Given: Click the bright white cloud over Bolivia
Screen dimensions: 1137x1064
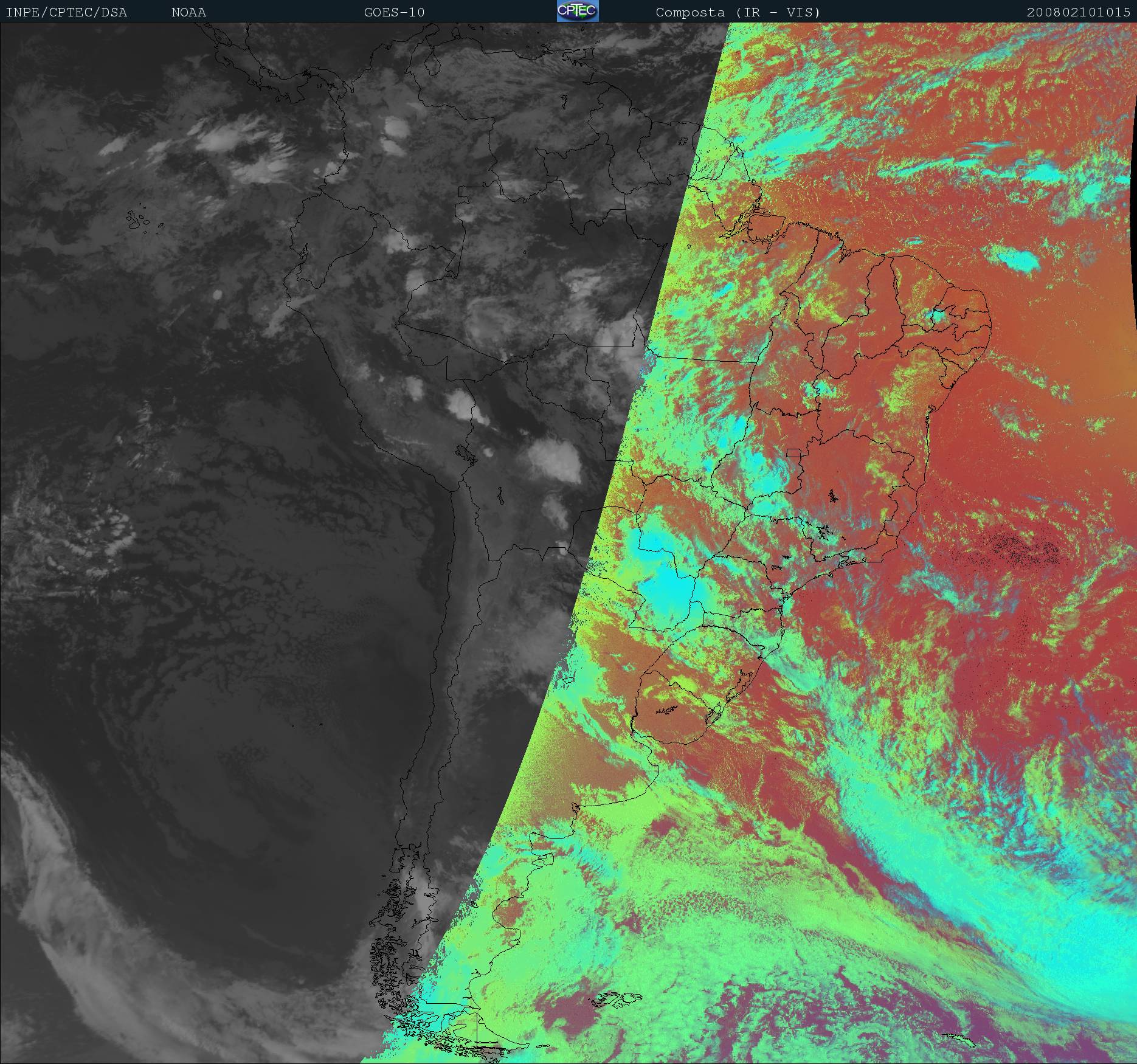Looking at the screenshot, I should 553,459.
